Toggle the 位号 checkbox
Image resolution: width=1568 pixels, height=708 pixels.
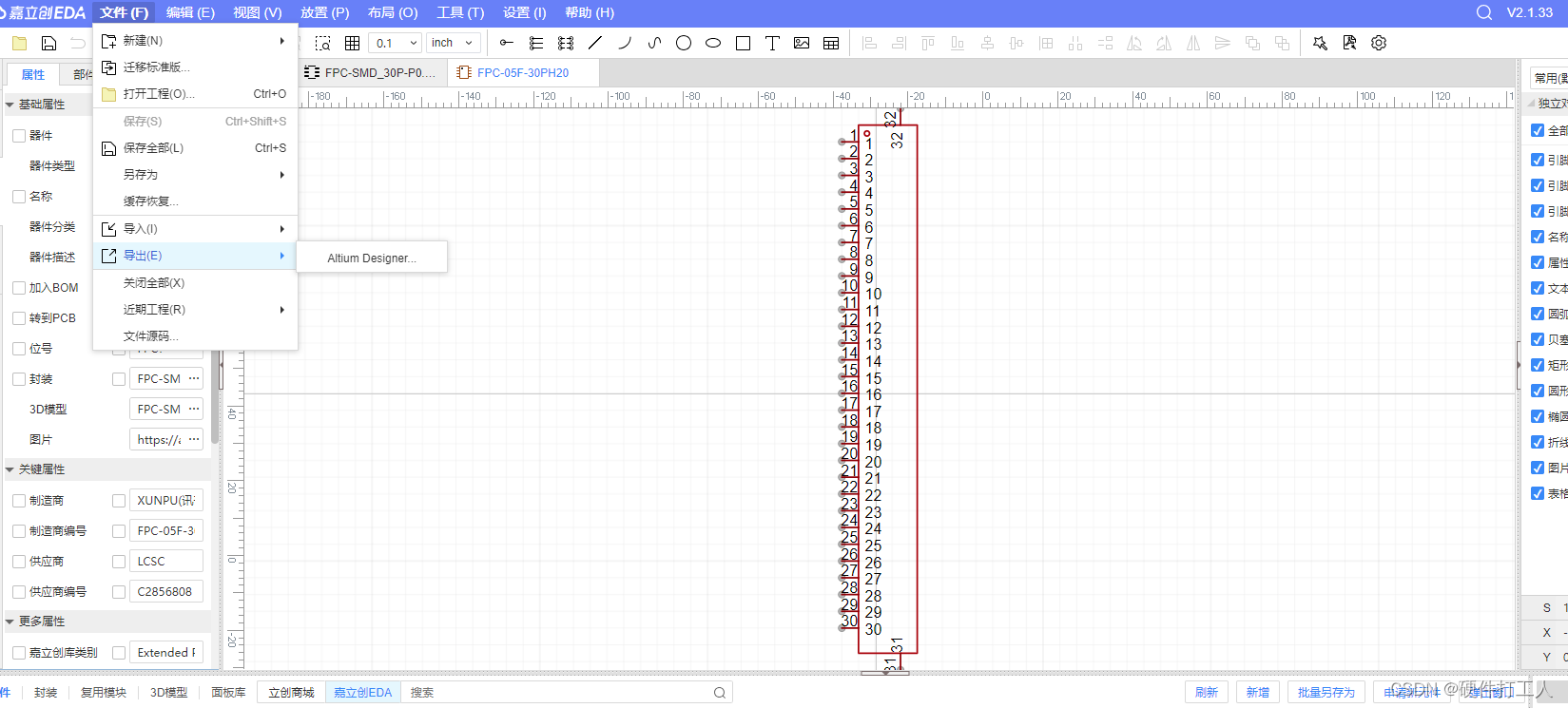pyautogui.click(x=19, y=349)
